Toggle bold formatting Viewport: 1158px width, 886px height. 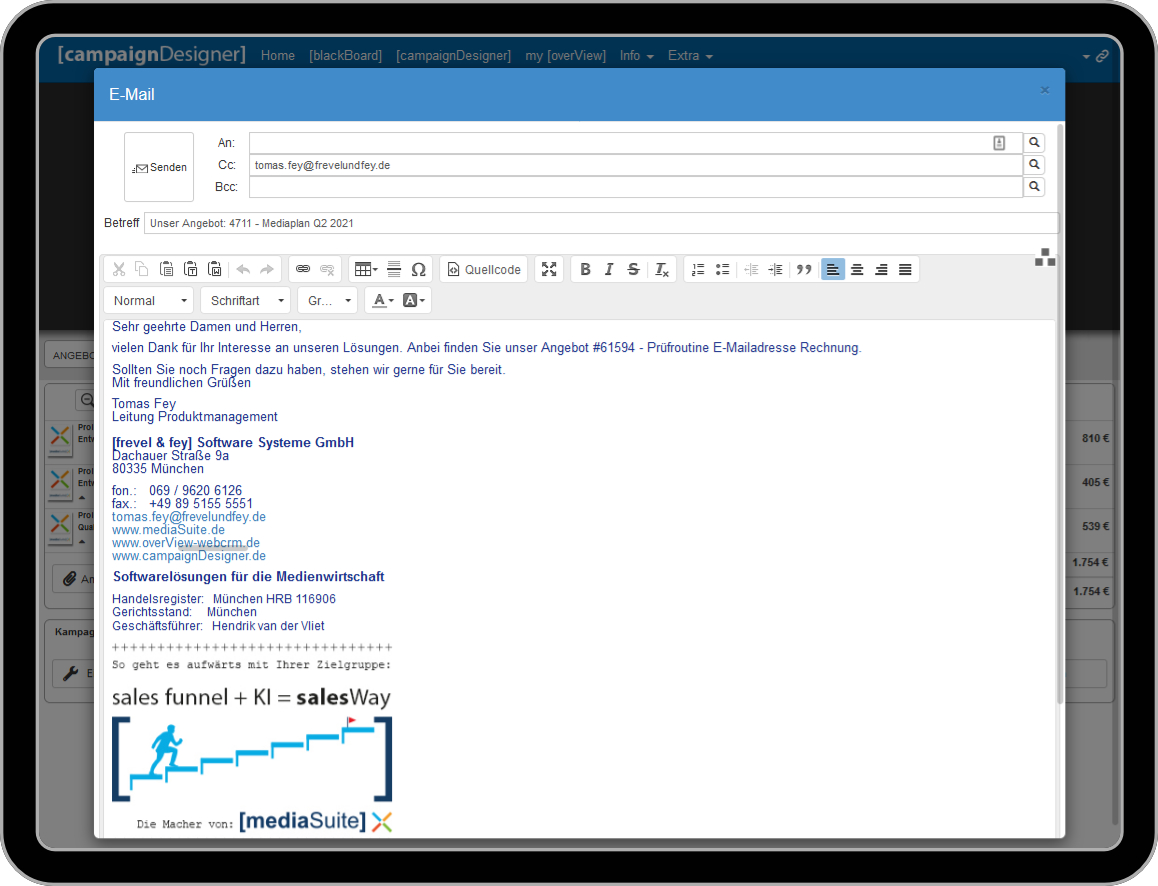pos(585,269)
